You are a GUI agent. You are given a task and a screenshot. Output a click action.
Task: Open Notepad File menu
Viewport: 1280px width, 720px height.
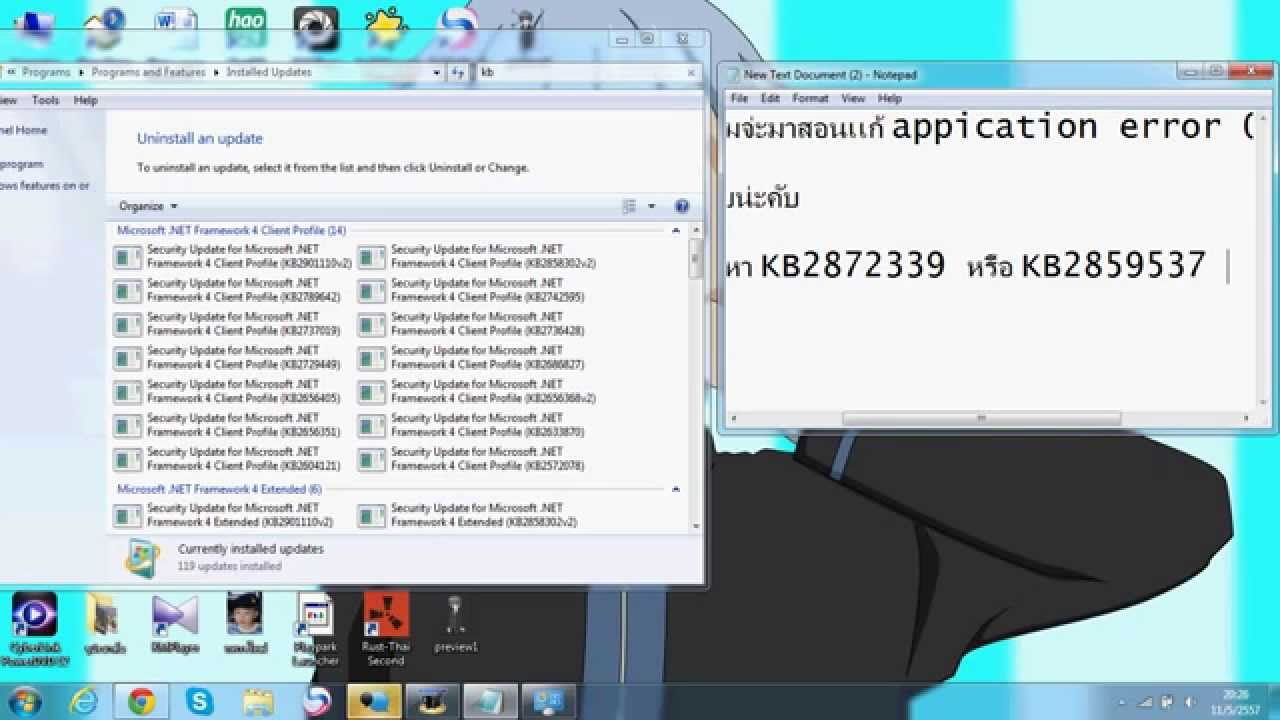739,98
